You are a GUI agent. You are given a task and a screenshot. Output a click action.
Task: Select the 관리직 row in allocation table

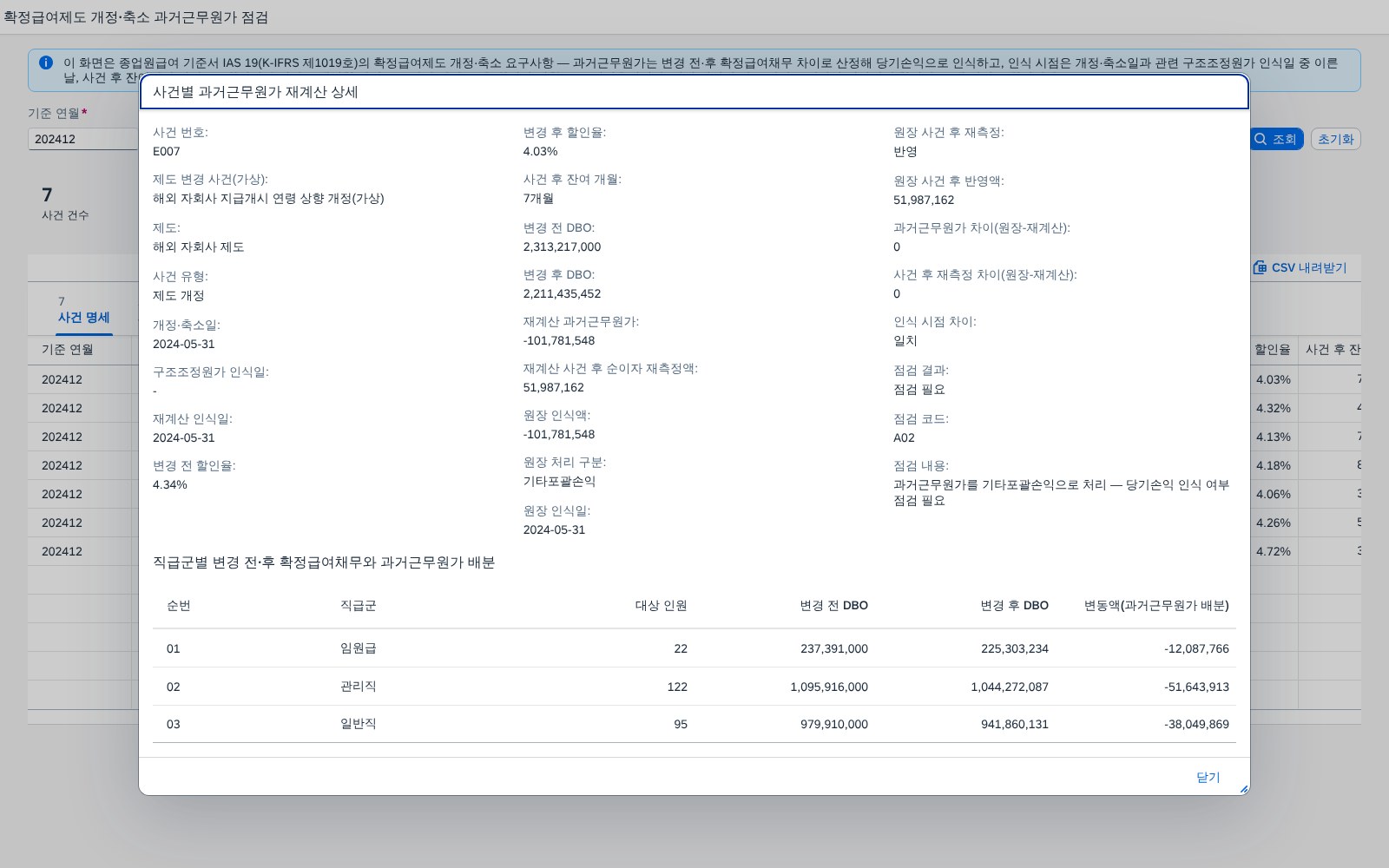(694, 687)
